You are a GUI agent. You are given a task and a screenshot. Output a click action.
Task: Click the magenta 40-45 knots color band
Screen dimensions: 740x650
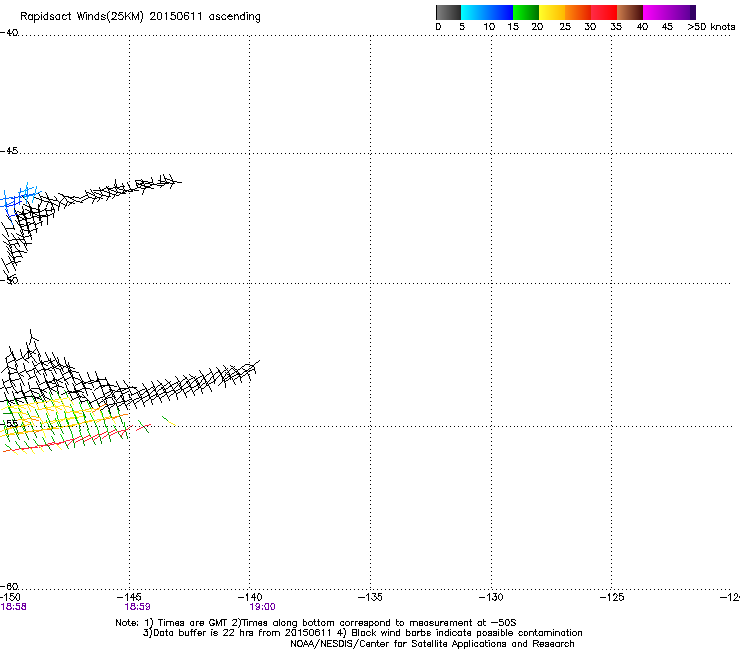656,12
